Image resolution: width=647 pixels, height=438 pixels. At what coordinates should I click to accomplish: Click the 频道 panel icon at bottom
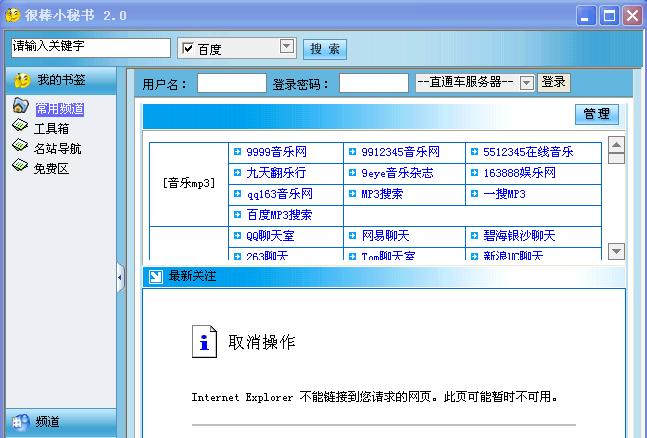21,422
